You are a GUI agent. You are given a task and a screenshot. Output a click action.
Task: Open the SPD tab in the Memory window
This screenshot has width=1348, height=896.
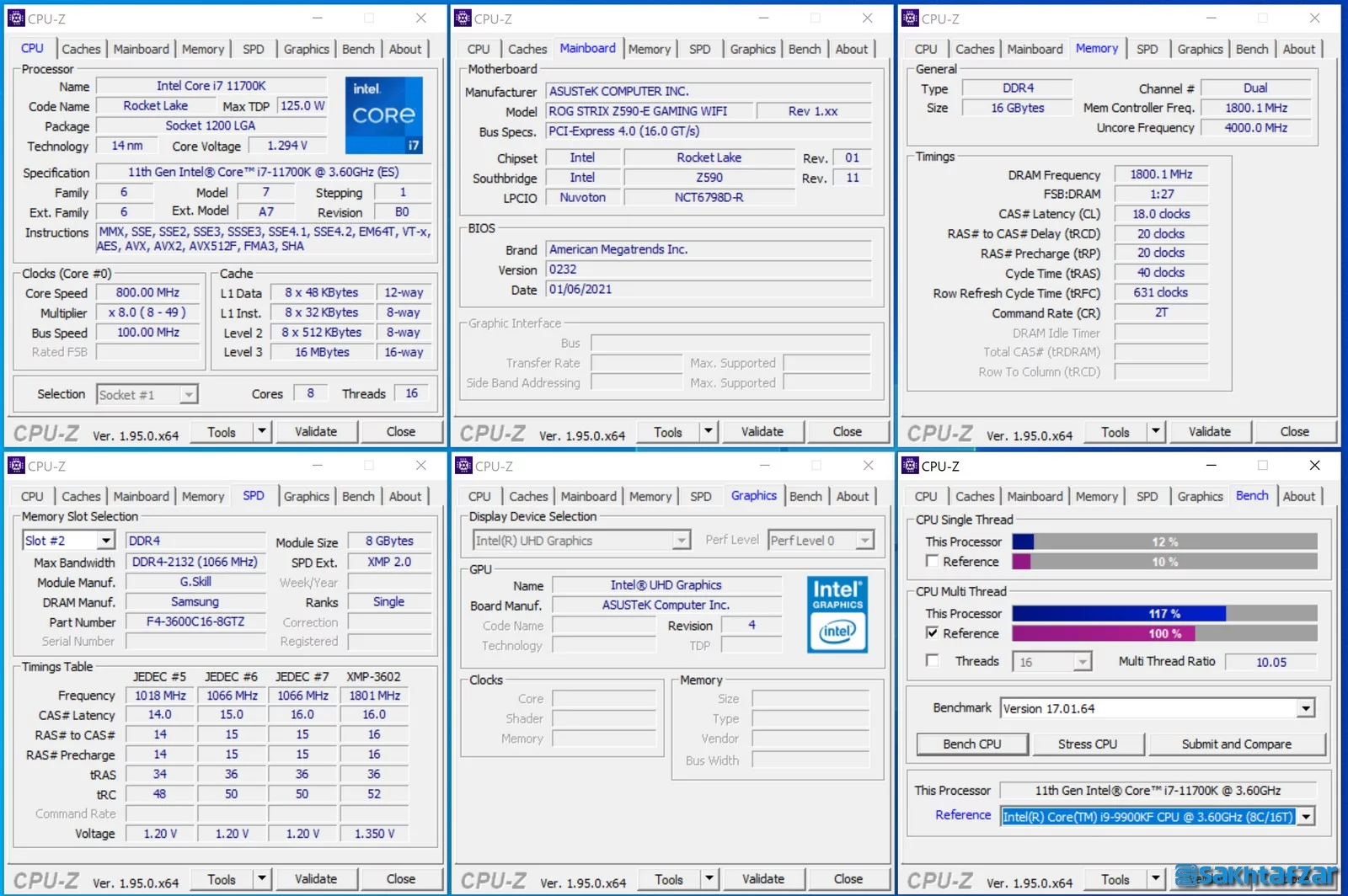(1147, 49)
